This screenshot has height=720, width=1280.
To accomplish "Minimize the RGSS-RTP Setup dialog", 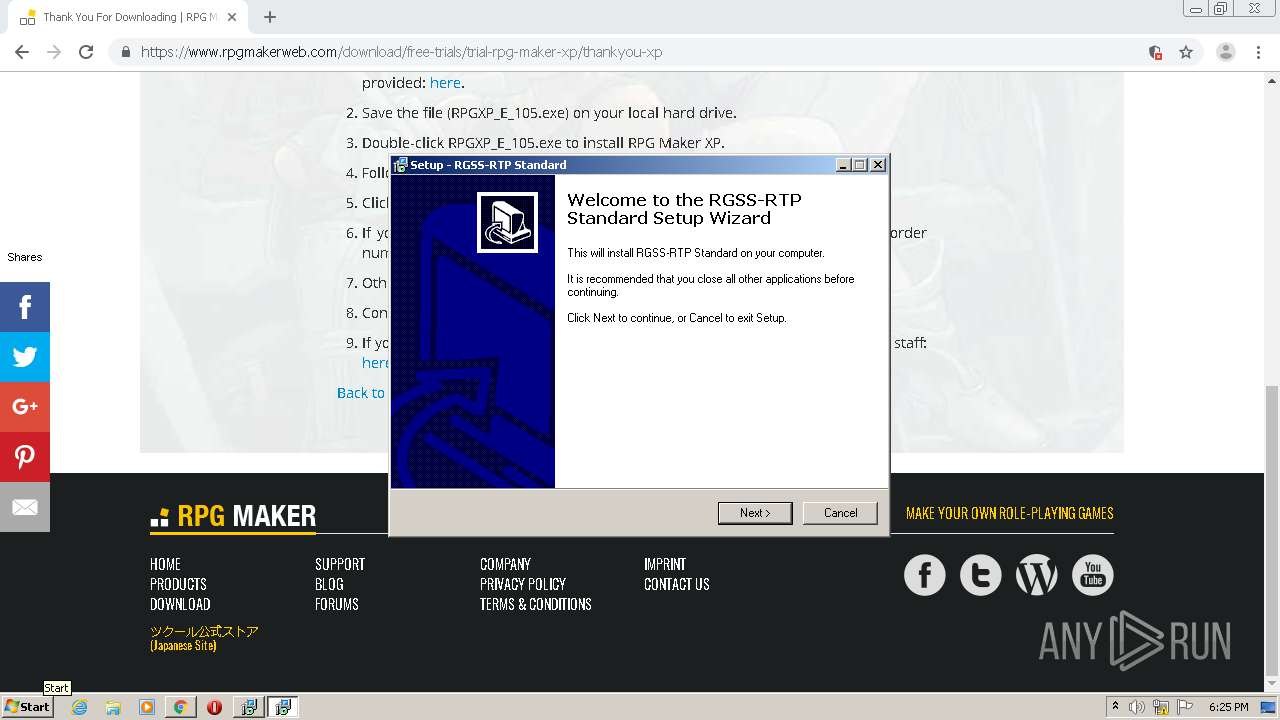I will [843, 165].
